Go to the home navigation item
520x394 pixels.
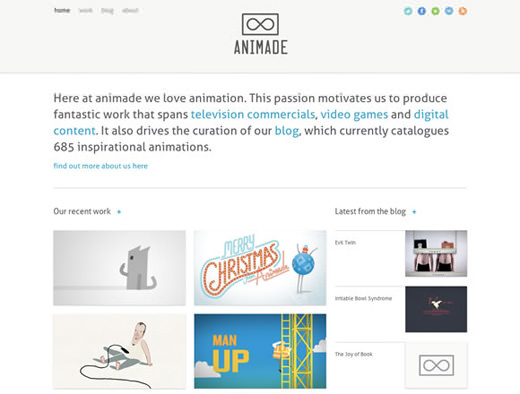tap(62, 10)
